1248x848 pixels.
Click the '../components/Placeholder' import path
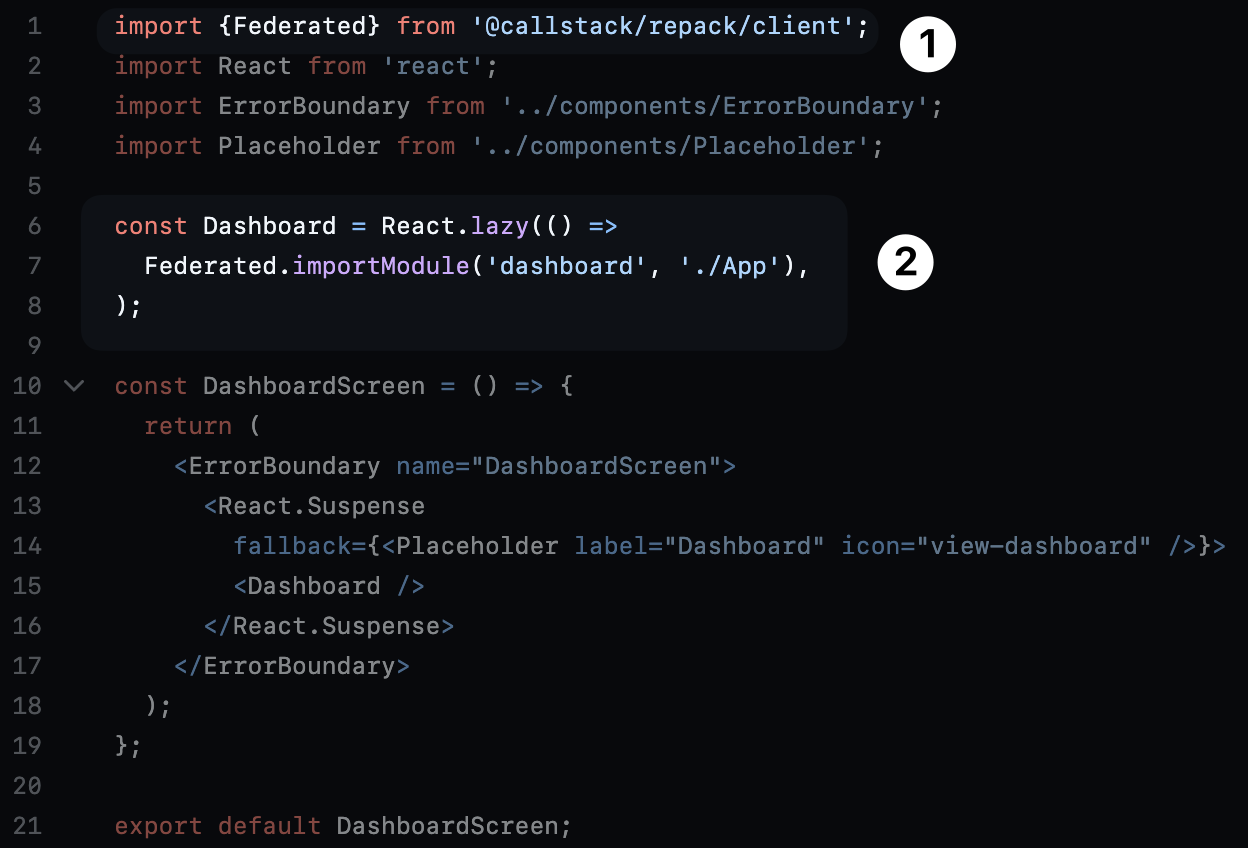(x=671, y=146)
